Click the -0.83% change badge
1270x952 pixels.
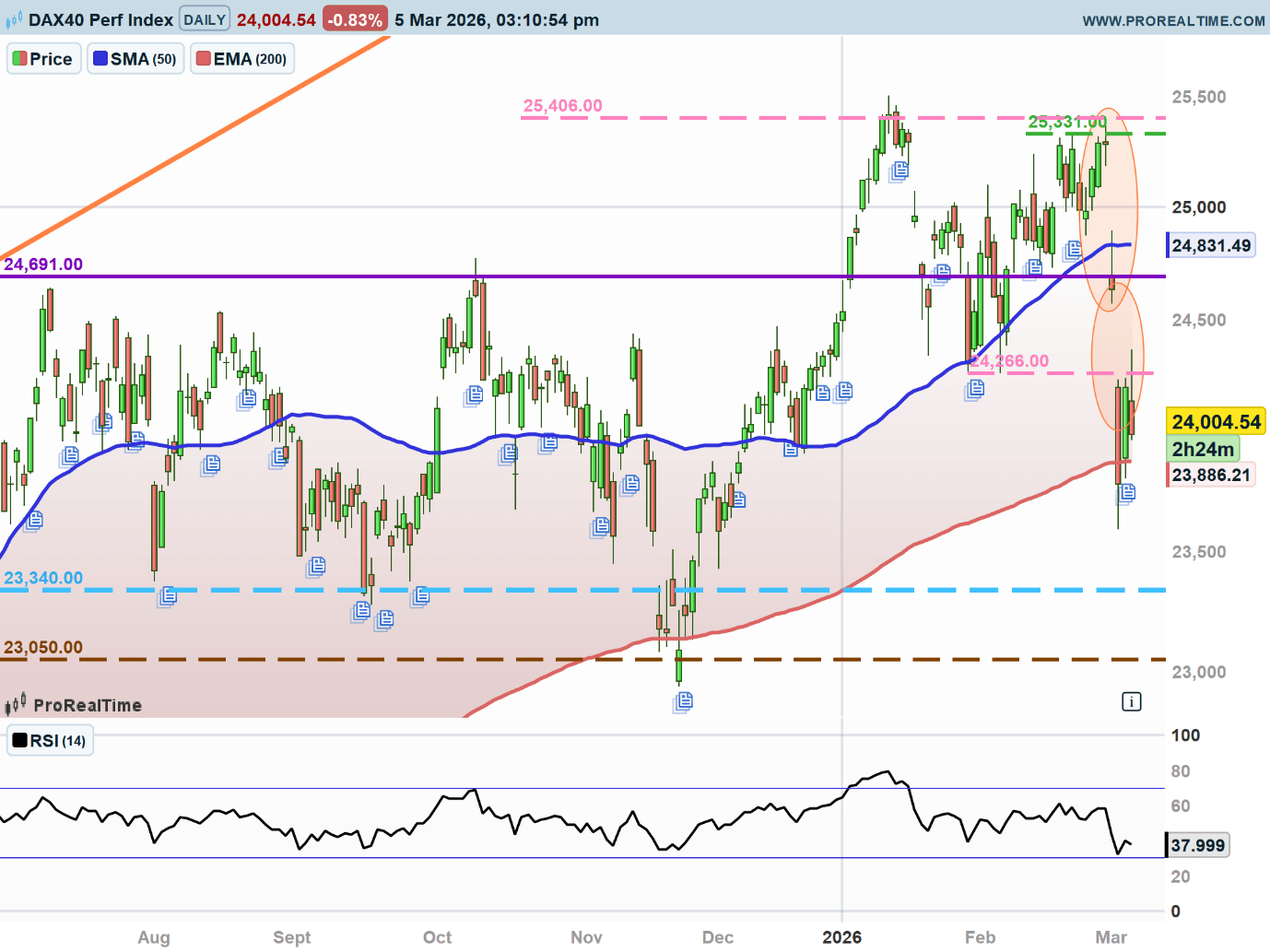[354, 19]
